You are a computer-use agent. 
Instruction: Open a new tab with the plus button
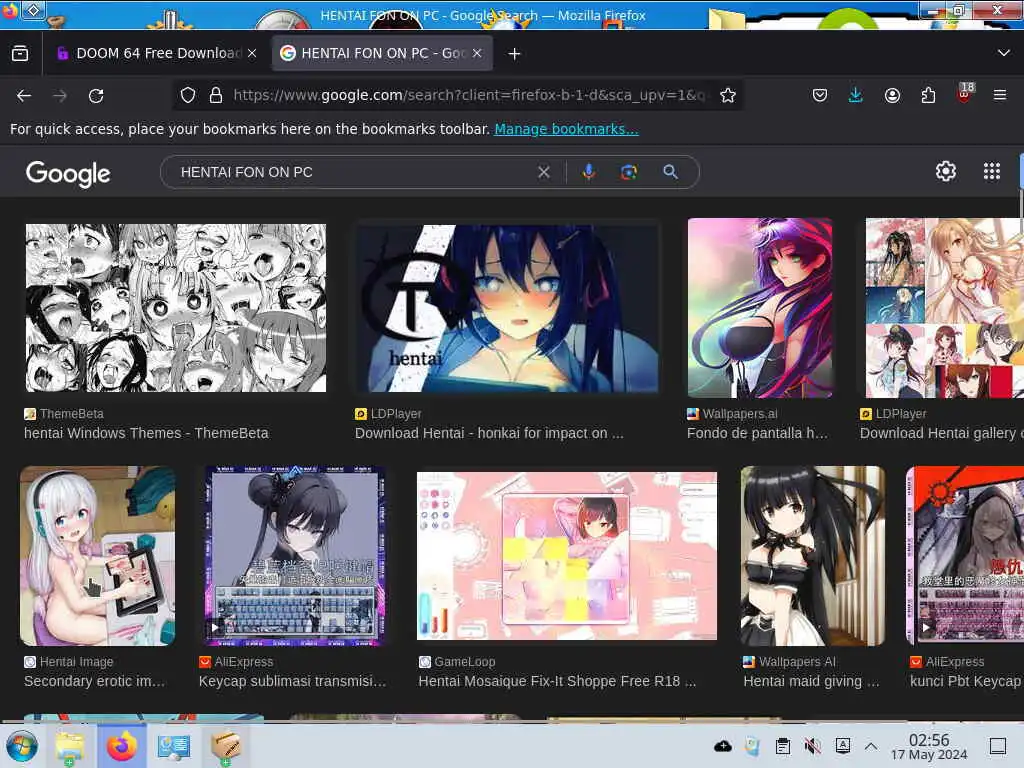(515, 54)
